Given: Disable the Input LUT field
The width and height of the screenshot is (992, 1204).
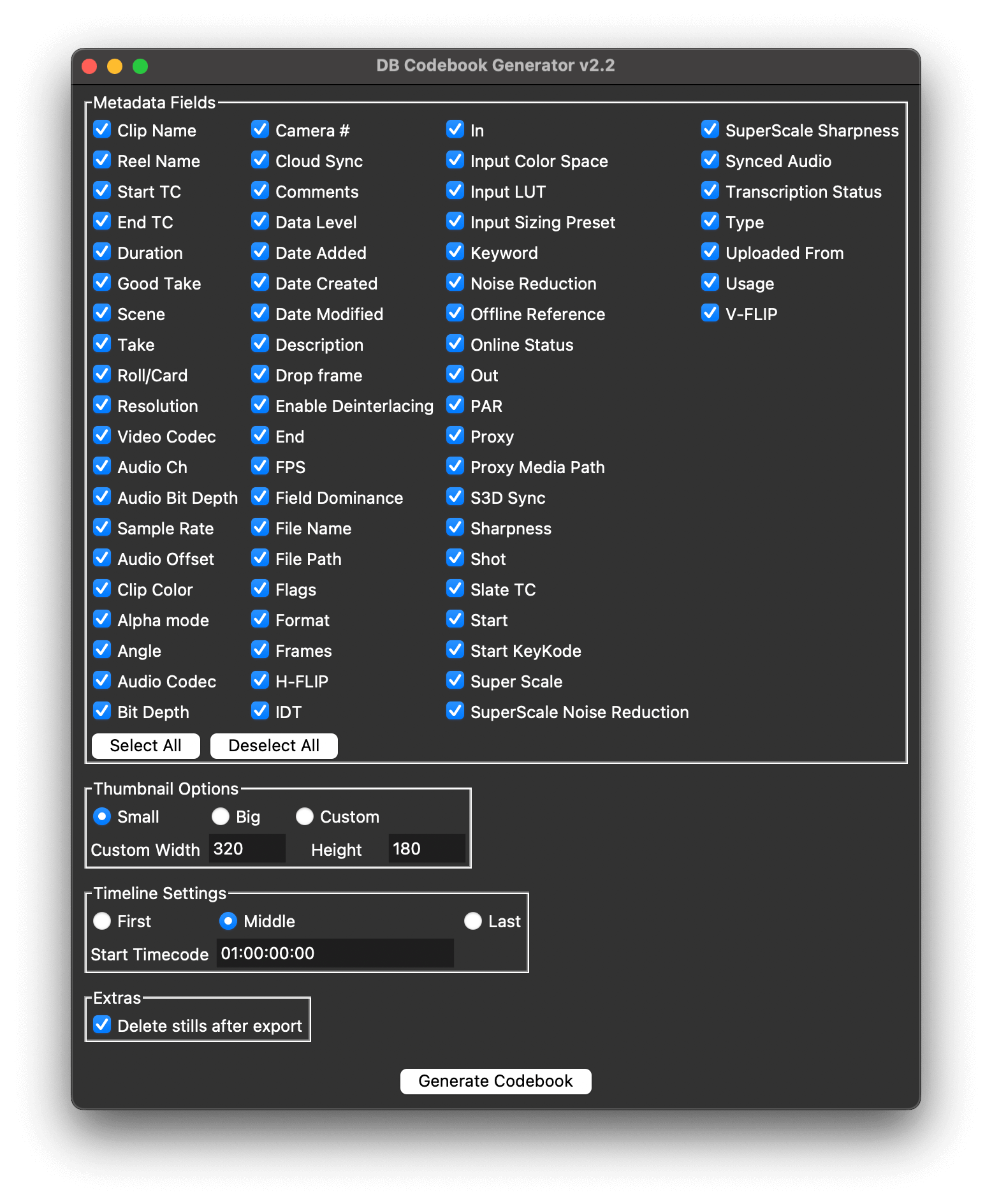Looking at the screenshot, I should [455, 191].
